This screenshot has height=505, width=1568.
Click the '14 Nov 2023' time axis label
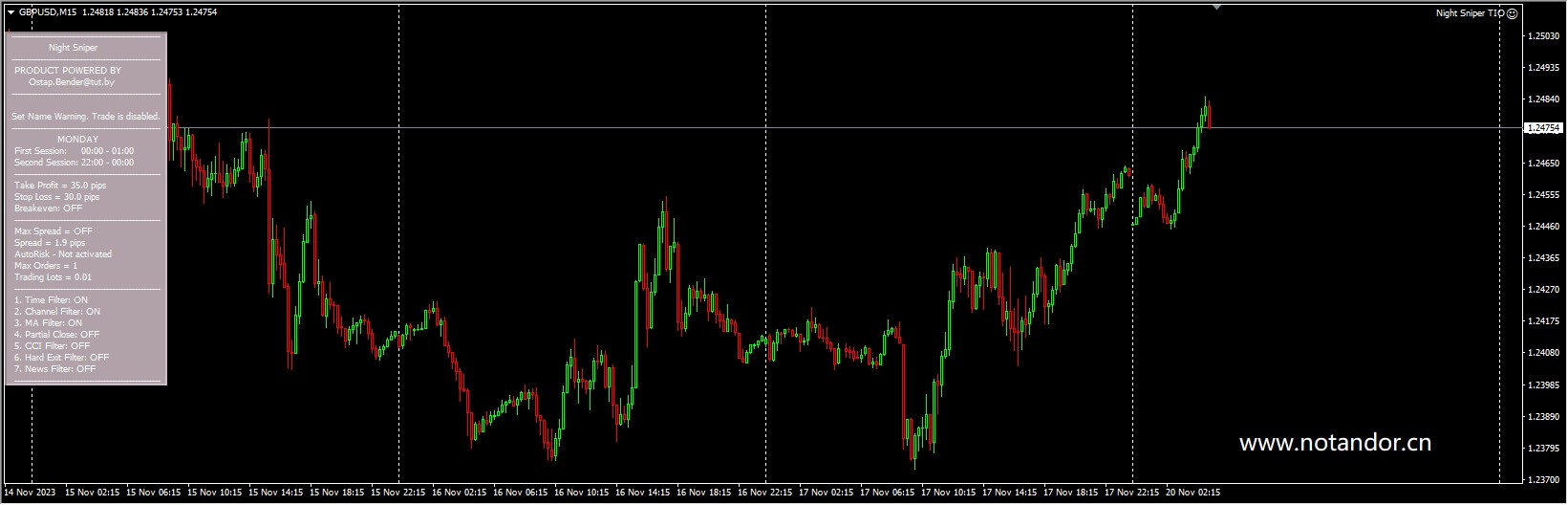coord(31,494)
